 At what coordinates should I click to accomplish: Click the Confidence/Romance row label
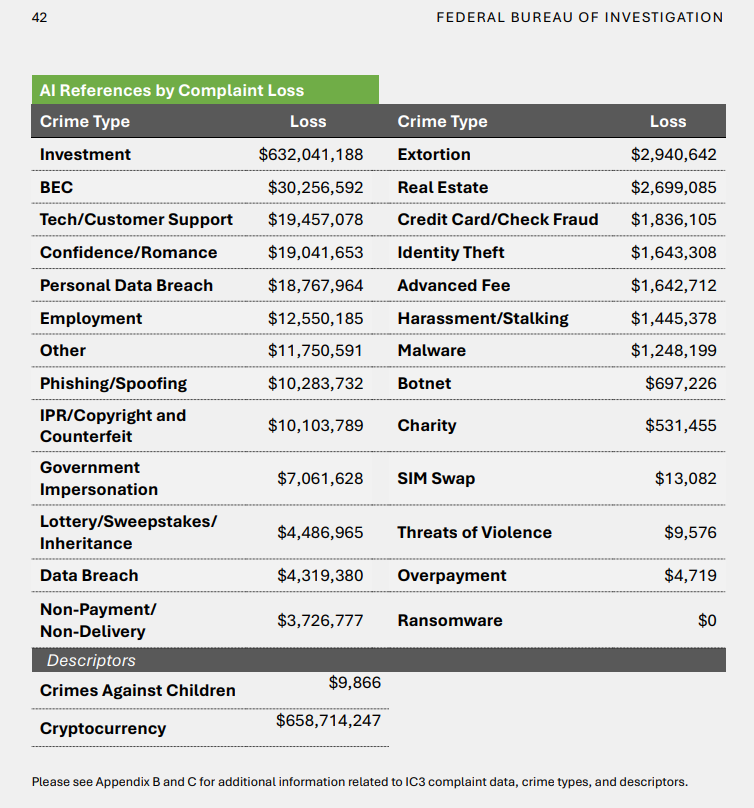point(128,252)
